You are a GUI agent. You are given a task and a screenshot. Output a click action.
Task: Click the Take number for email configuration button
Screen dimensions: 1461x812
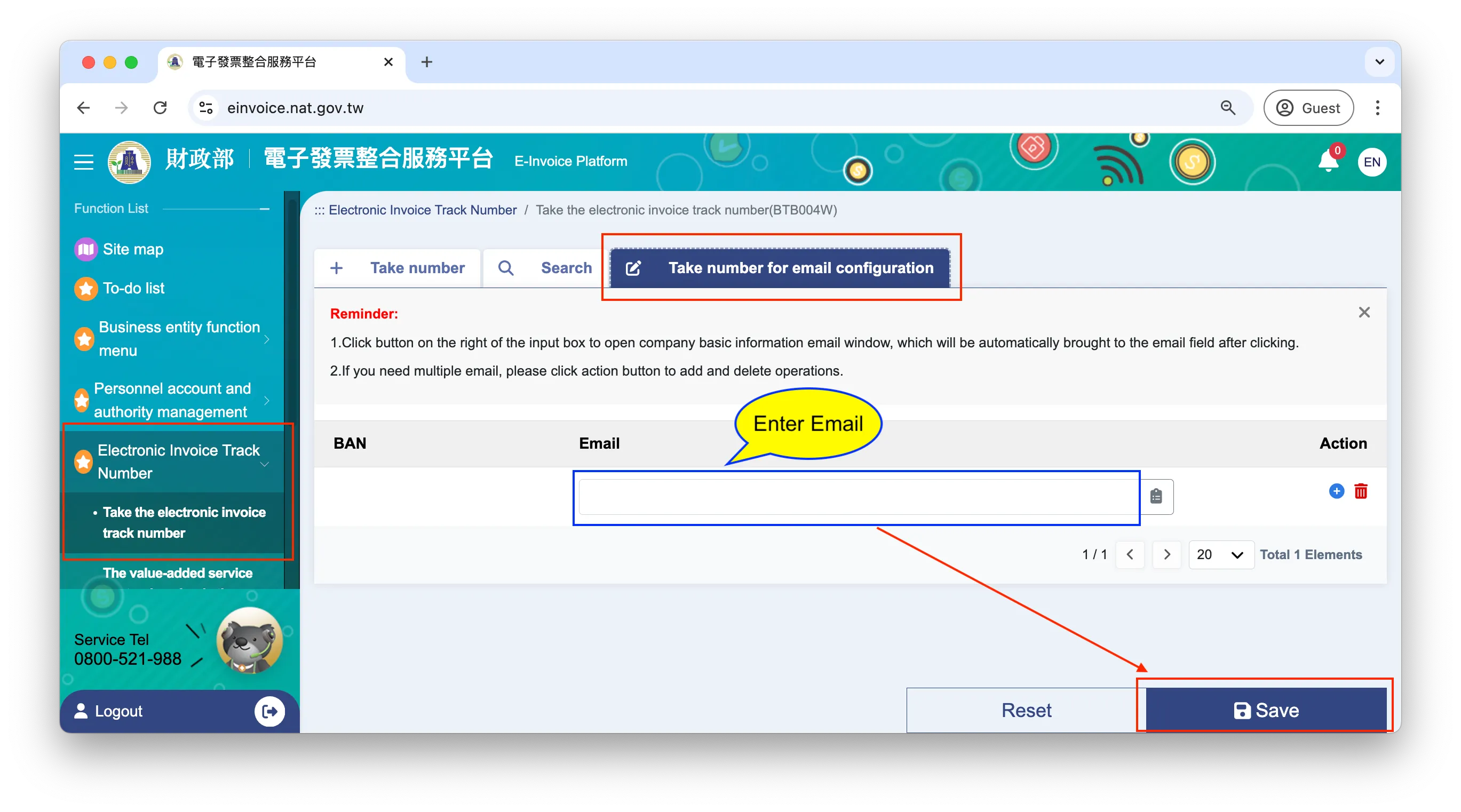coord(778,267)
